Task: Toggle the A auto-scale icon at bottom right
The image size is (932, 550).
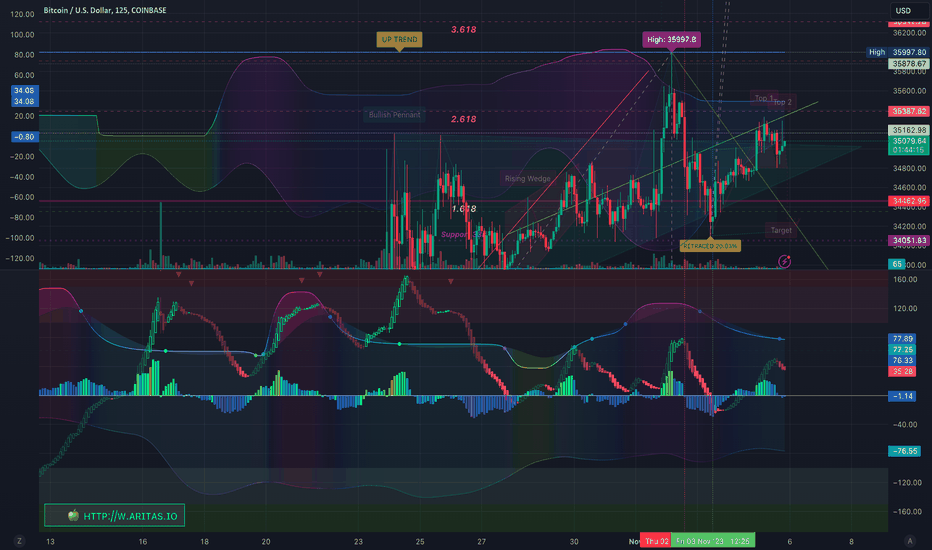Action: [x=909, y=541]
